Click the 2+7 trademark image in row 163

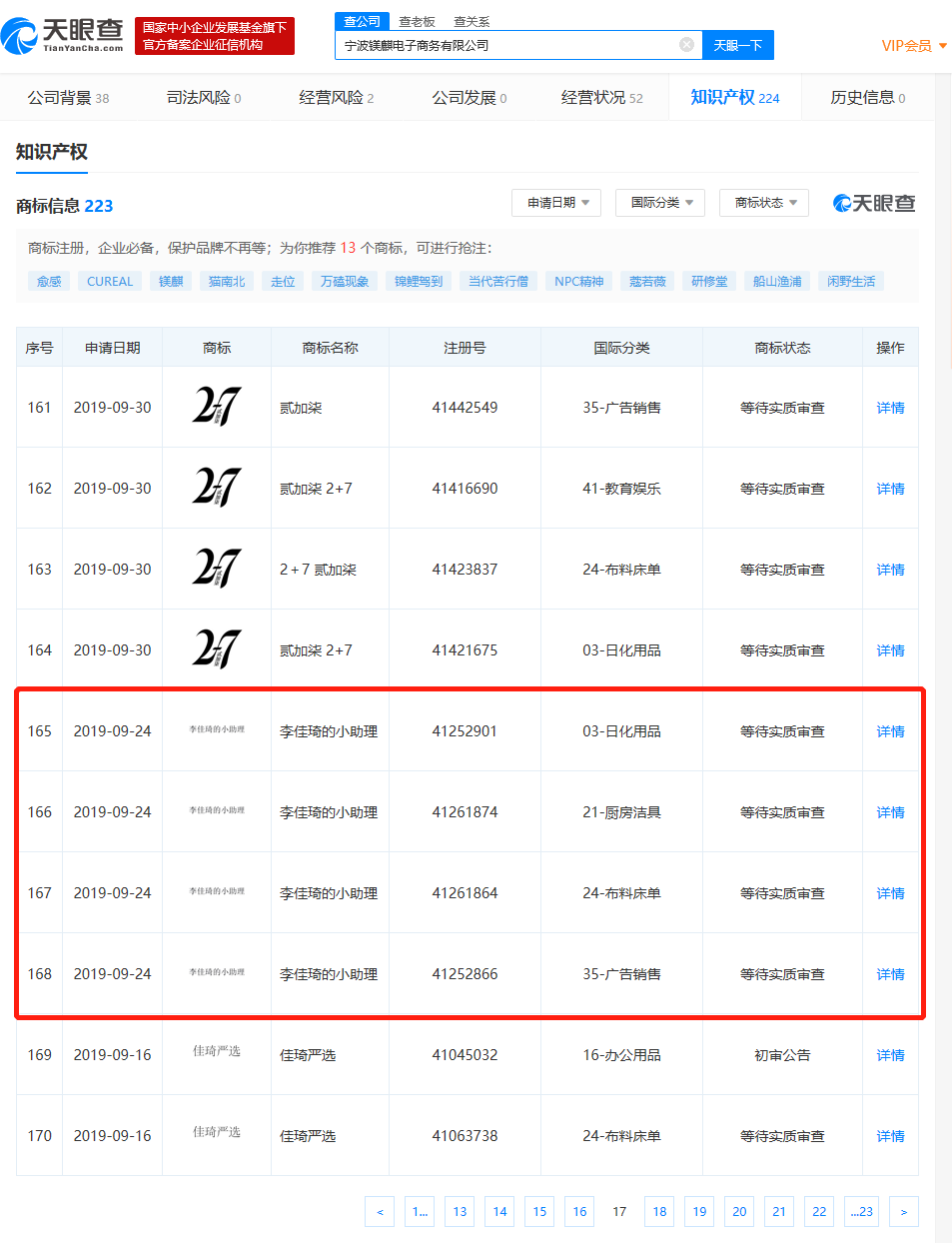217,569
